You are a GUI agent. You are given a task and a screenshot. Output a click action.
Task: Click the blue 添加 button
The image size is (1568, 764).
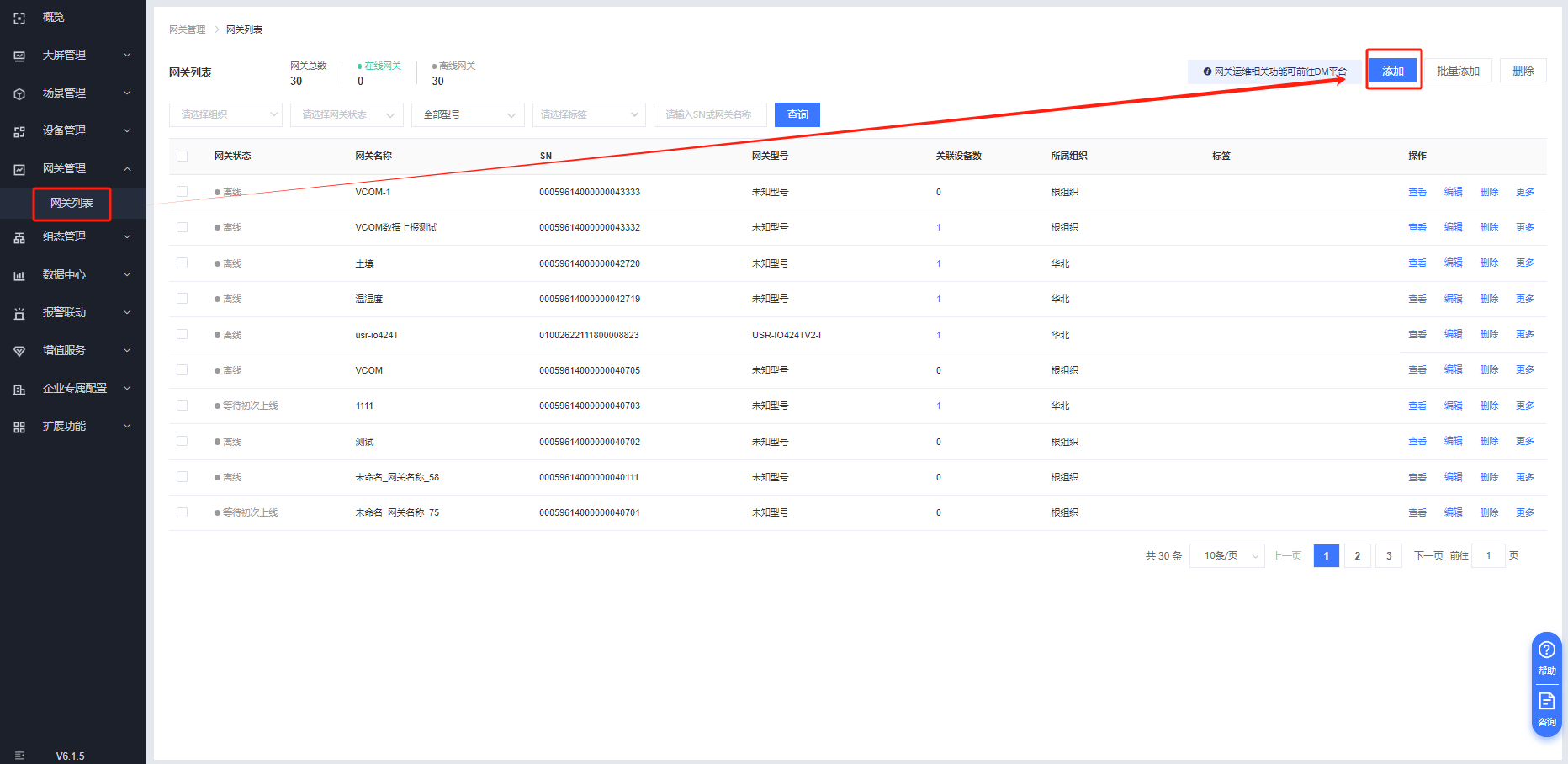pos(1393,71)
